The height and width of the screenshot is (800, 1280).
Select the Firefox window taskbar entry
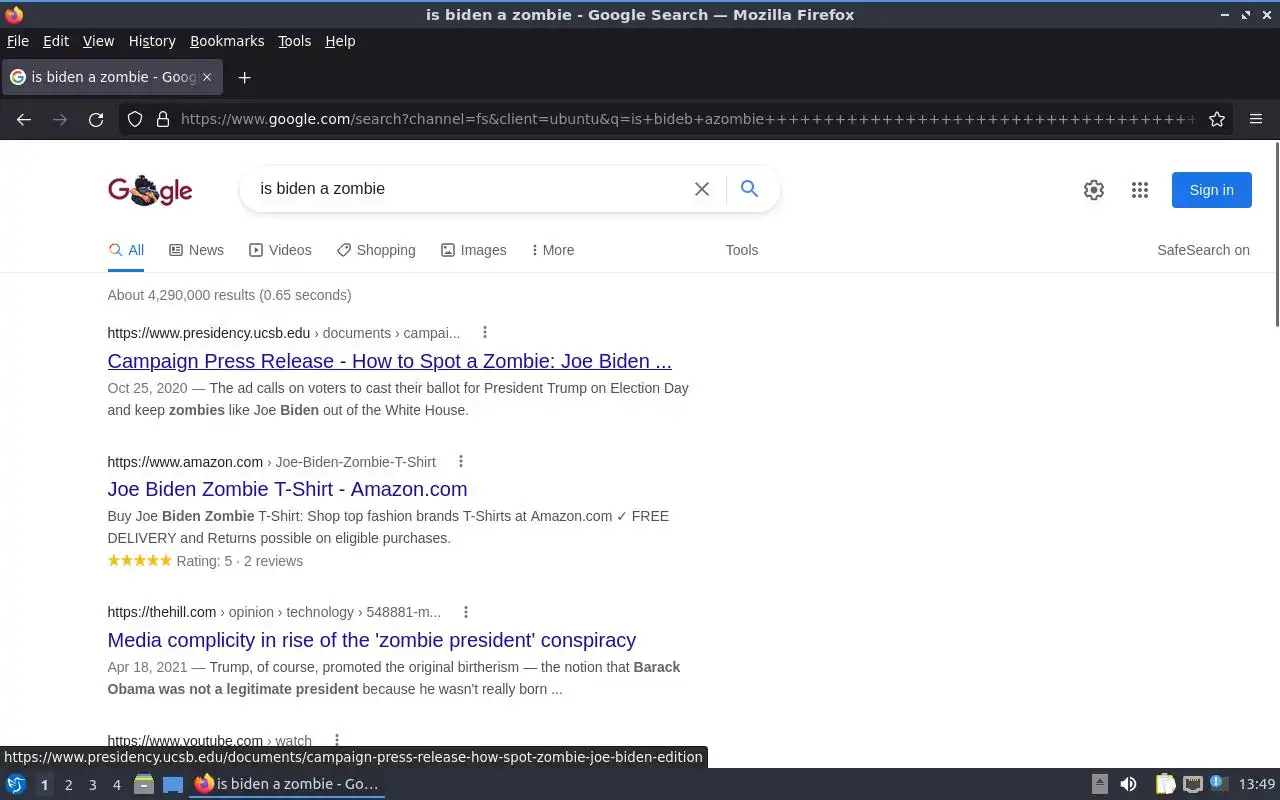coord(288,784)
